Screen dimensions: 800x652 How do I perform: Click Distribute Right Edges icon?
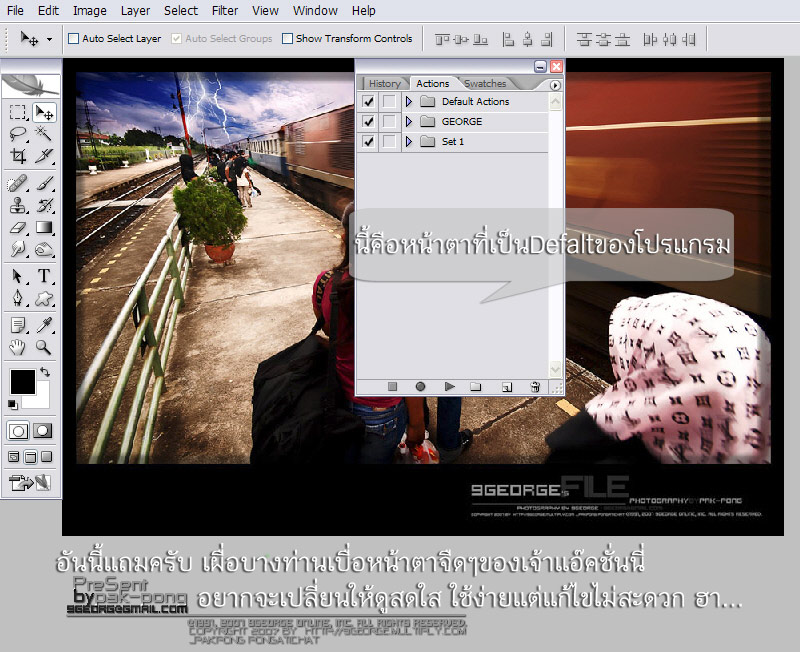click(x=689, y=39)
